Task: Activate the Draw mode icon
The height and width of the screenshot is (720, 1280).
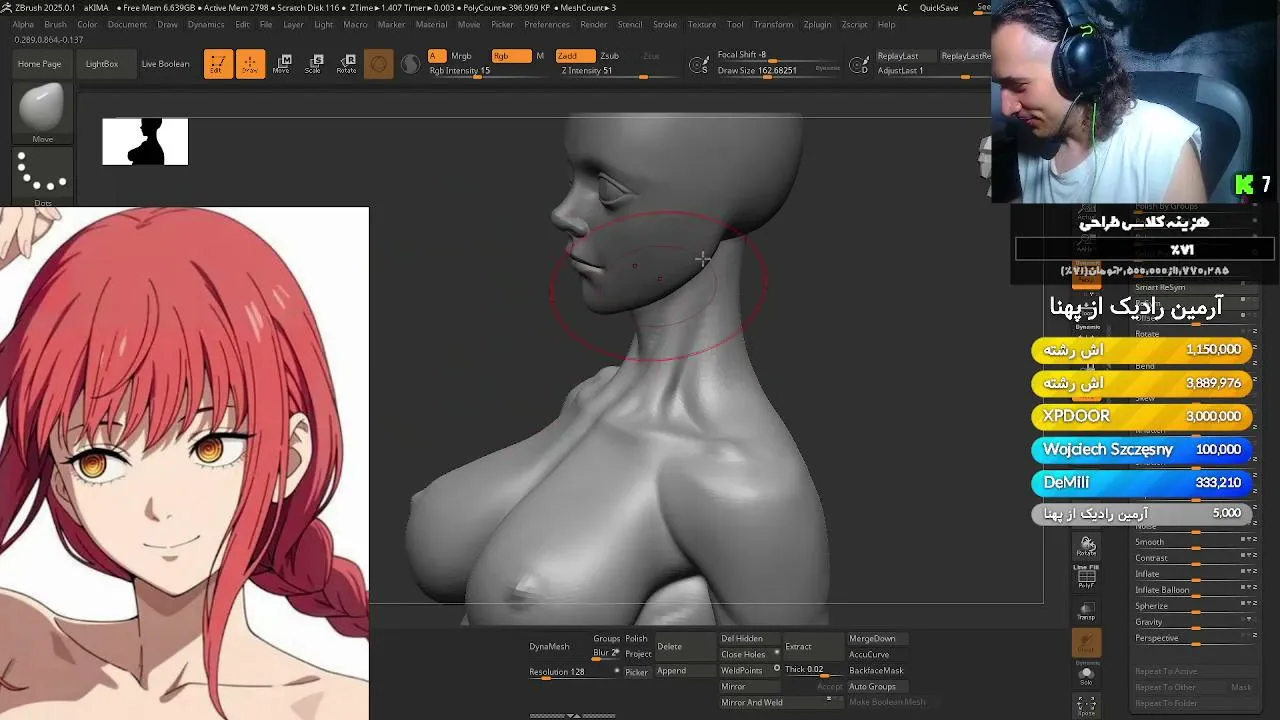Action: click(250, 64)
